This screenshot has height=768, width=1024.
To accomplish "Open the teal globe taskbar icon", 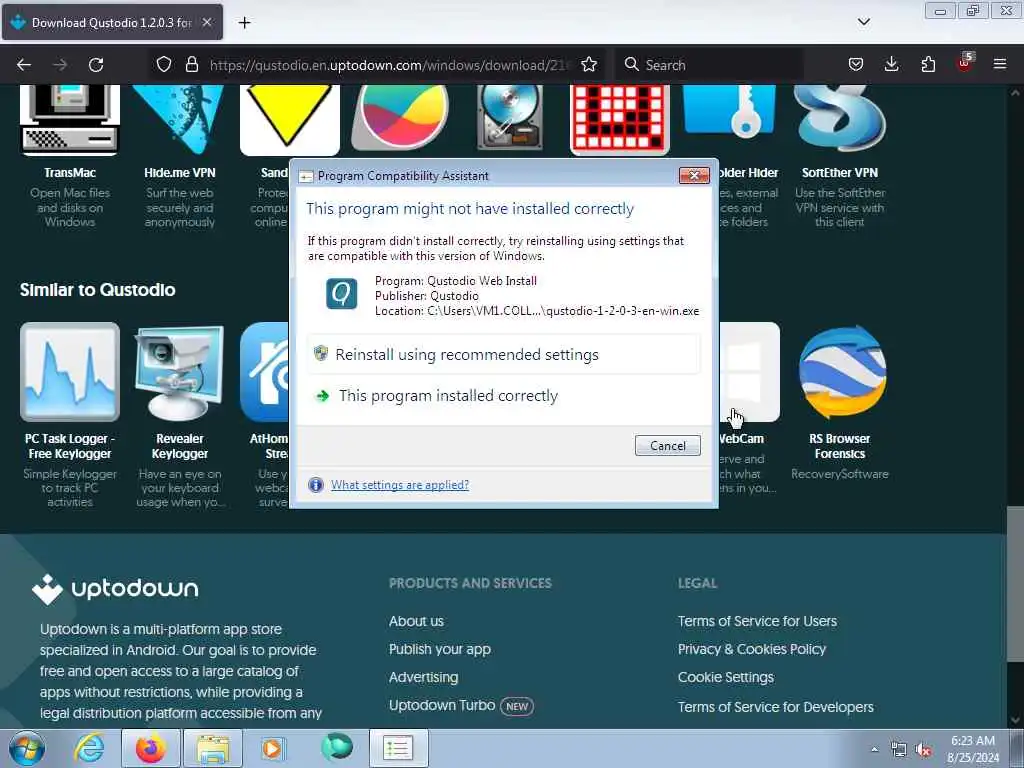I will pos(336,747).
